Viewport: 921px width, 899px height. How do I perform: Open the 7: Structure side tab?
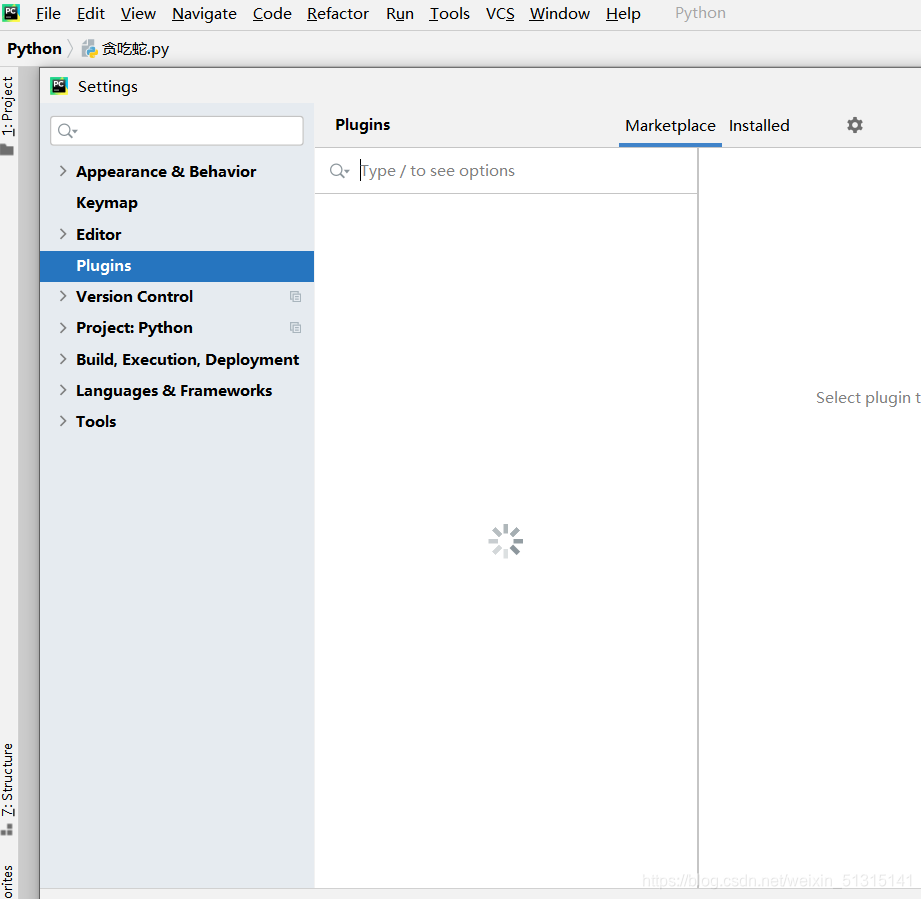tap(7, 779)
